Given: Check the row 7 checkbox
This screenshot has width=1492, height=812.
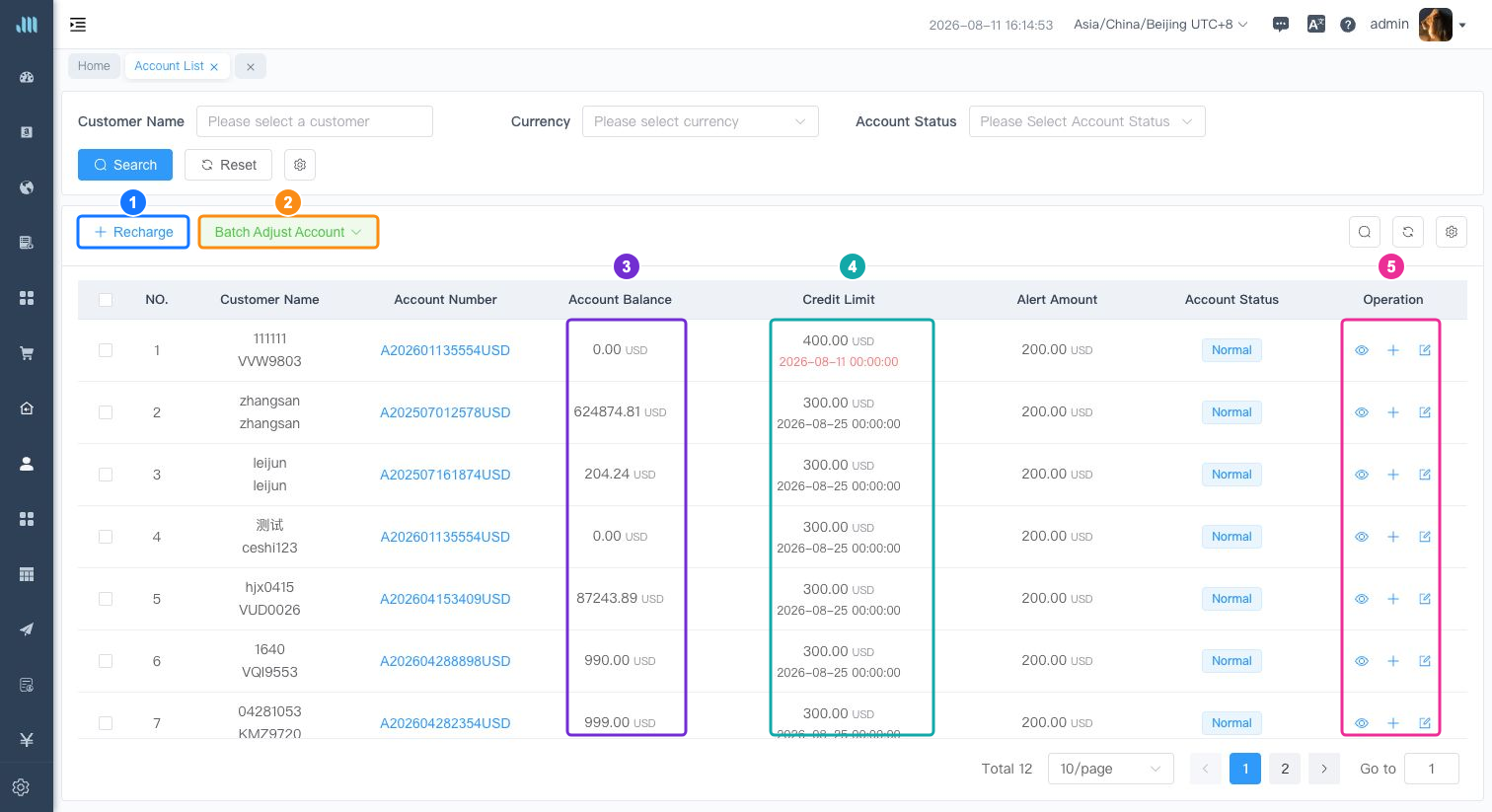Looking at the screenshot, I should 106,723.
